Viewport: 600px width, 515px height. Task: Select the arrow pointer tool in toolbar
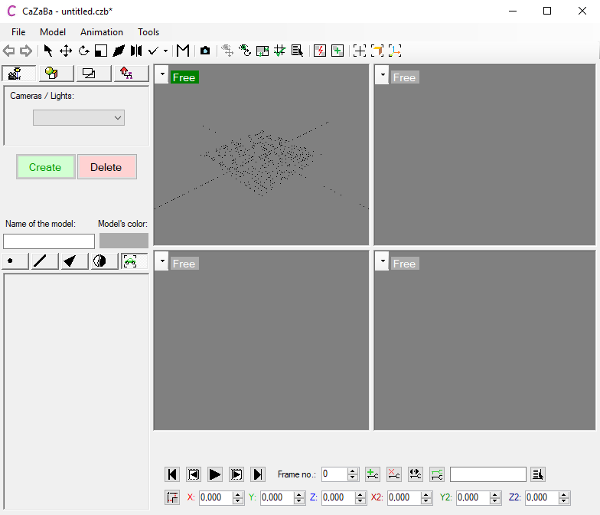tap(48, 50)
